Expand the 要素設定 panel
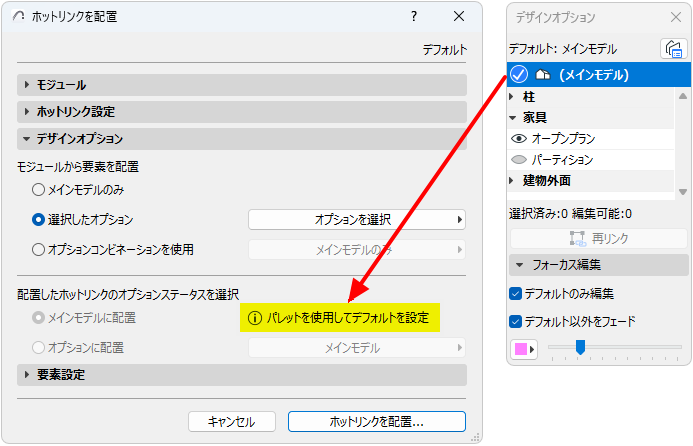 point(242,375)
